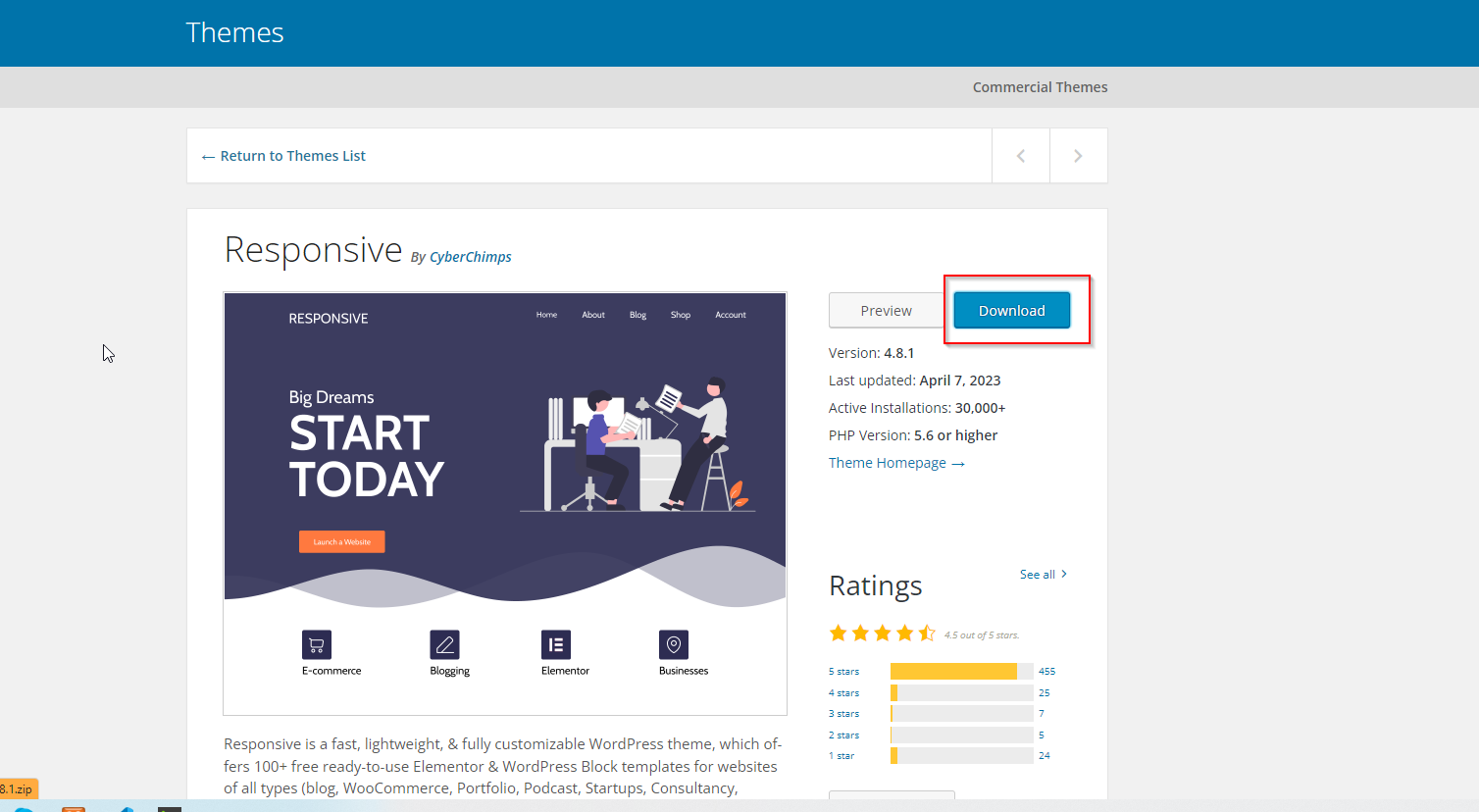Click 4.5 out of 5 stars text
1479x812 pixels.
pos(982,635)
